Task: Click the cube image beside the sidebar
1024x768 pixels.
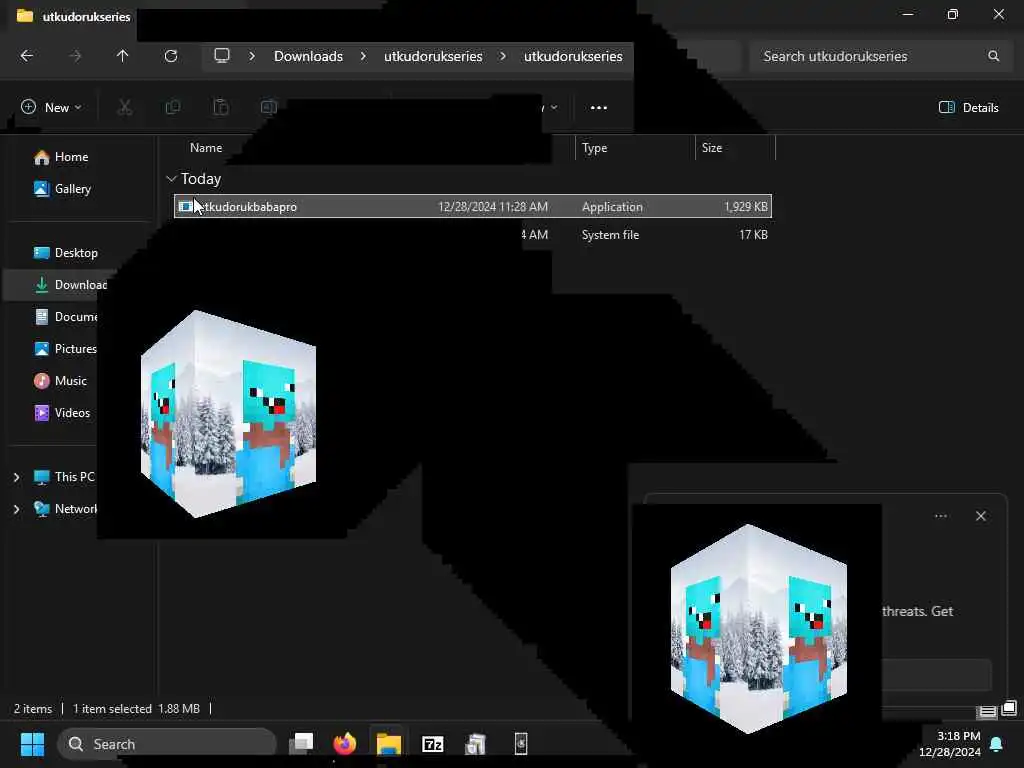Action: 229,414
